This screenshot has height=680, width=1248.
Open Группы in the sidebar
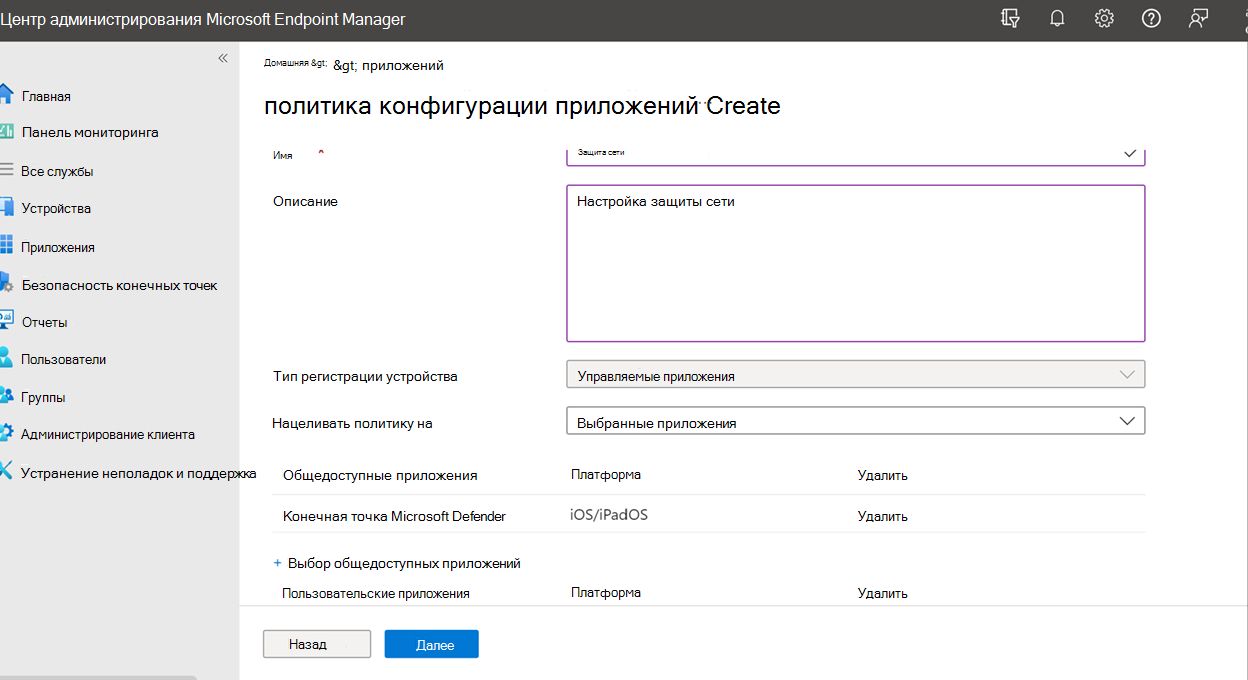pos(43,397)
